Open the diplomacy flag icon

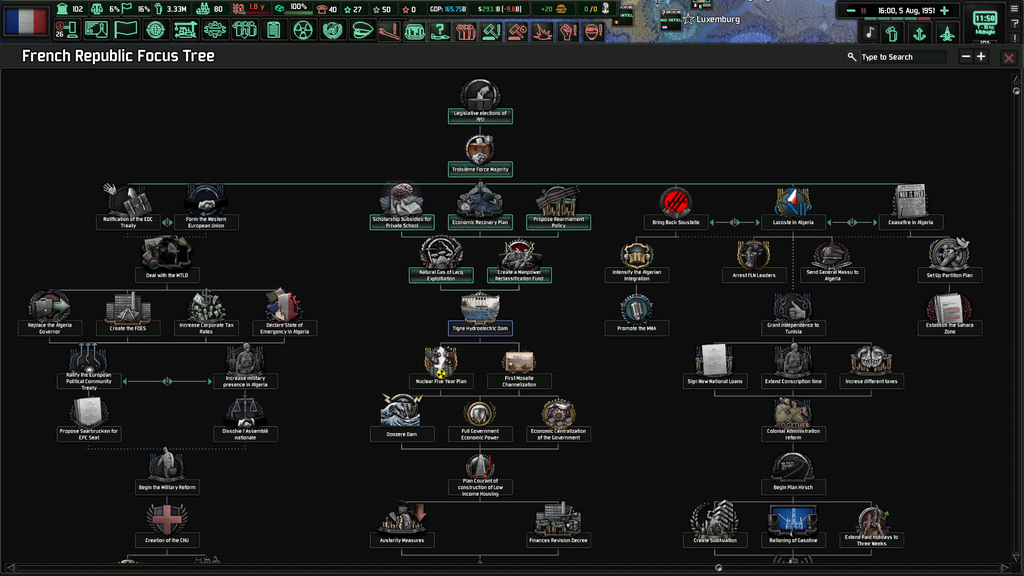pos(126,30)
